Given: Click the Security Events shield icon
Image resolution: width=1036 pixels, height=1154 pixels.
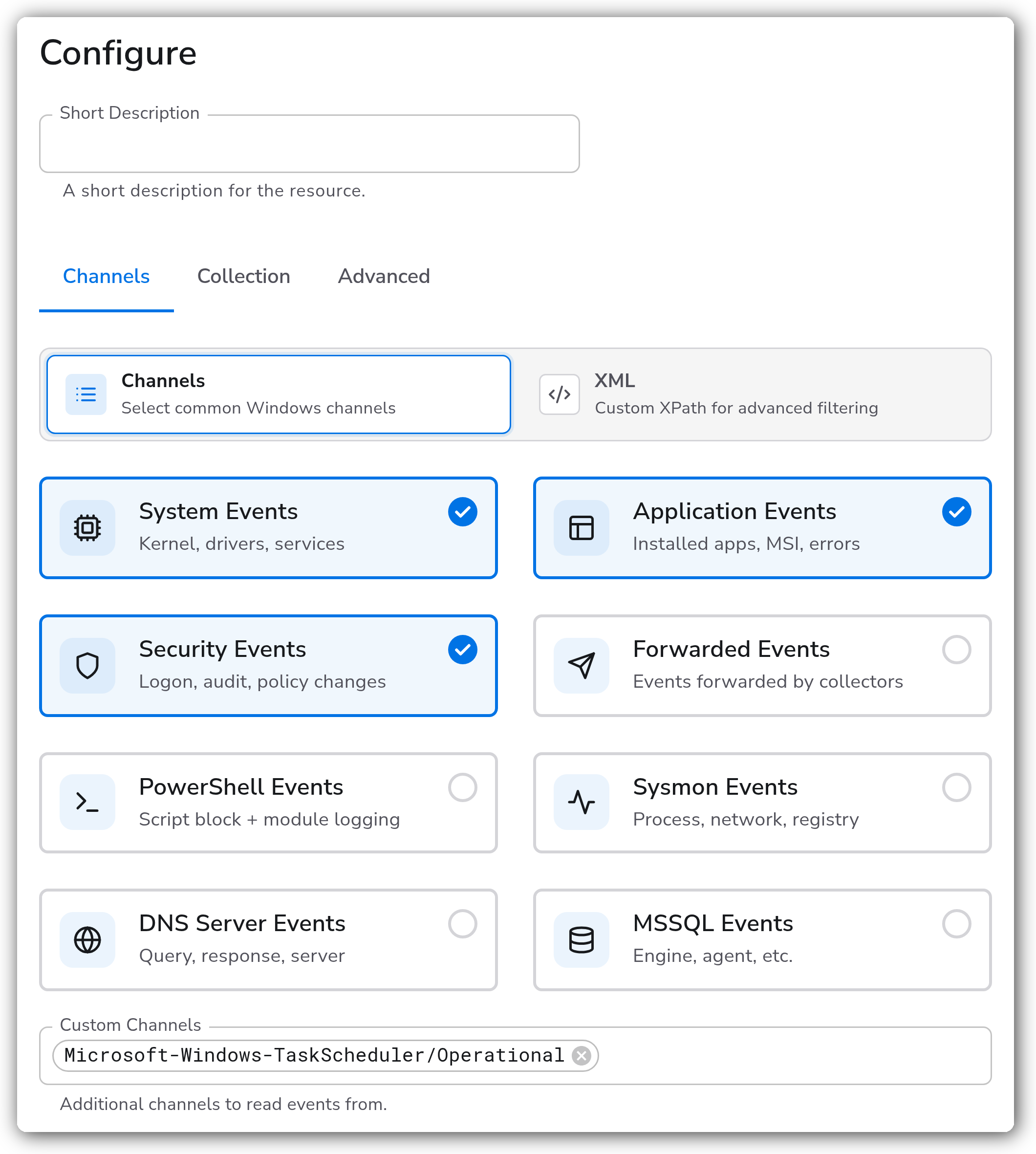Looking at the screenshot, I should tap(87, 666).
